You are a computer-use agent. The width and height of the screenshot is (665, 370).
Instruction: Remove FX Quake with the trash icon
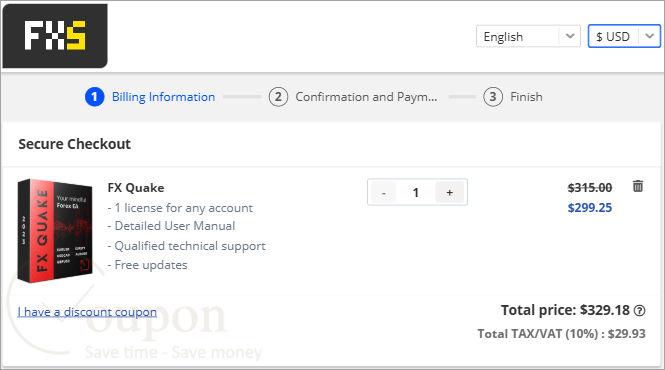coord(638,186)
